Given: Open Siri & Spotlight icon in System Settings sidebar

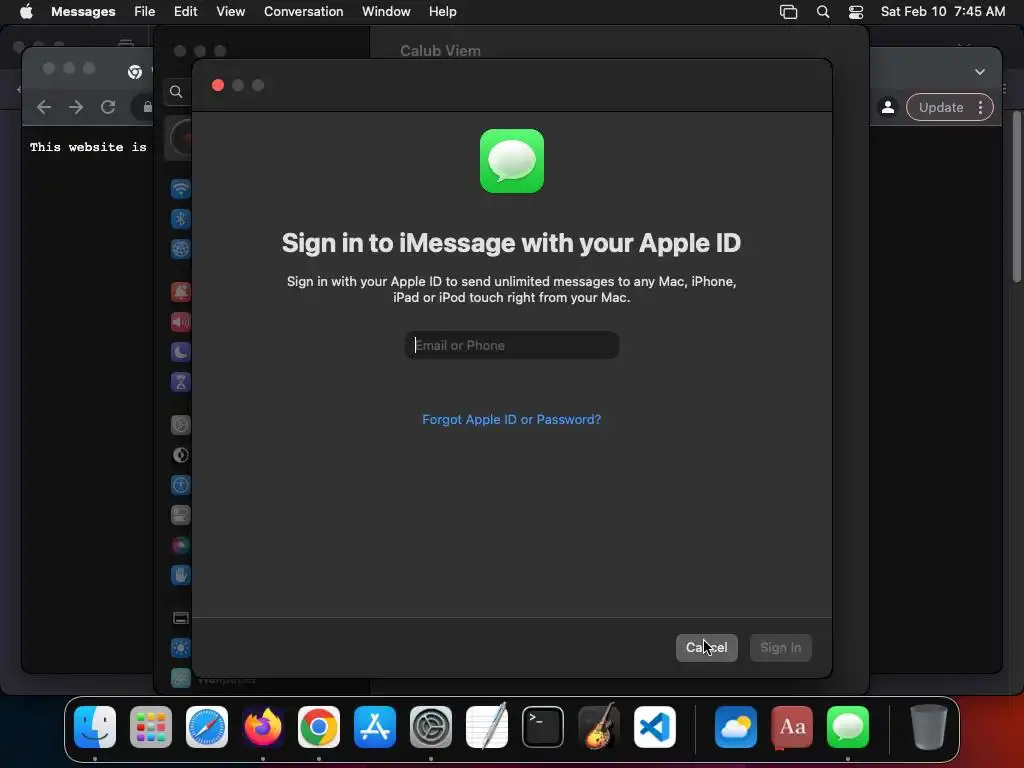Looking at the screenshot, I should pos(181,545).
